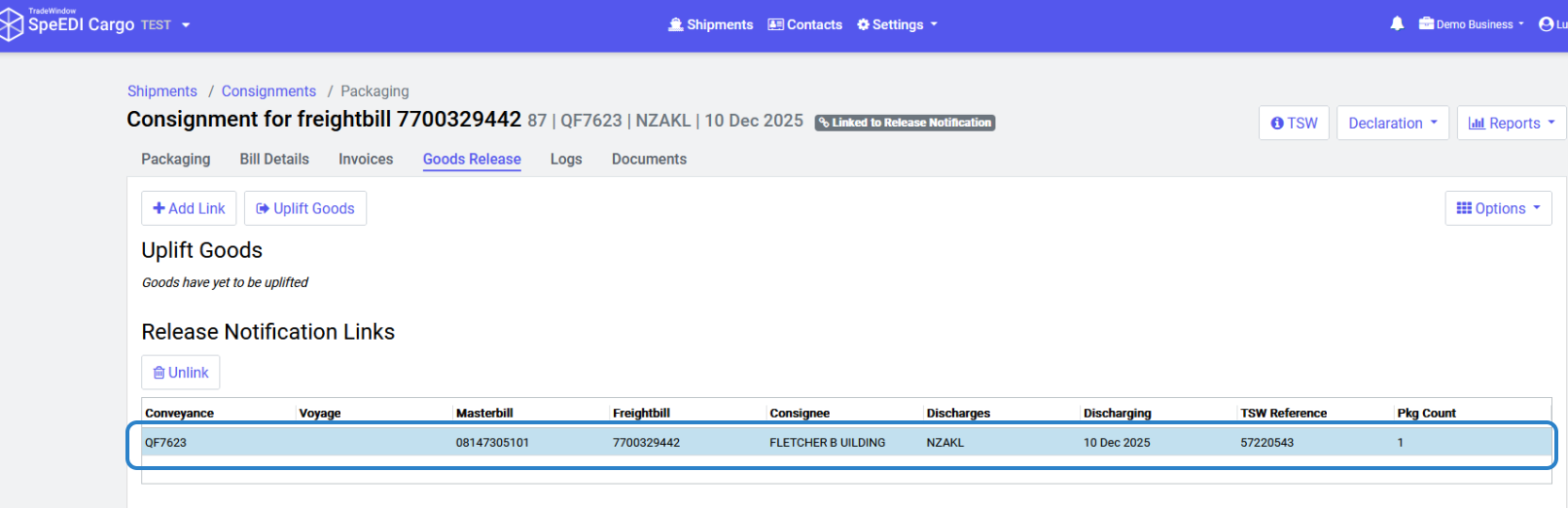Expand the Reports dropdown
Screen dimensions: 1568x508
coord(1512,124)
